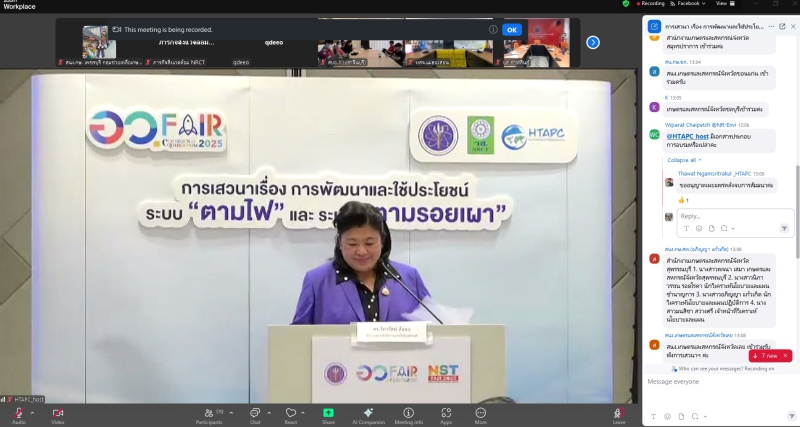Expand screenshot options arrow in message box
The width and height of the screenshot is (800, 427).
click(x=705, y=416)
